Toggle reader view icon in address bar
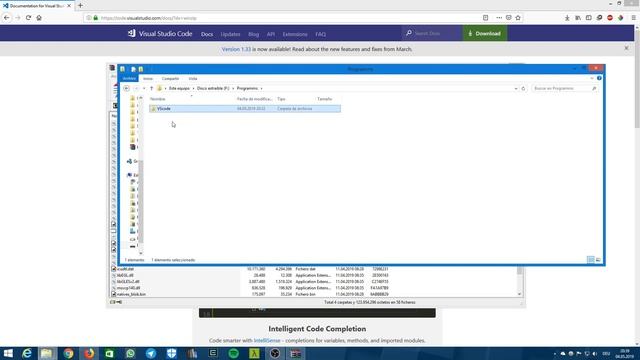 coord(485,18)
